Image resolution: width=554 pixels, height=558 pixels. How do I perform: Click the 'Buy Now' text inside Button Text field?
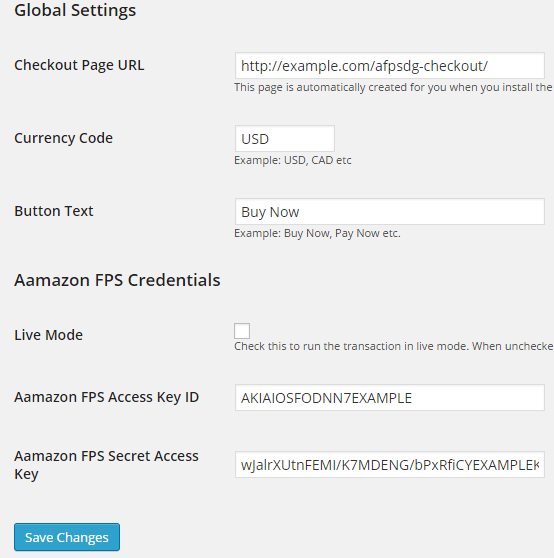pyautogui.click(x=270, y=212)
